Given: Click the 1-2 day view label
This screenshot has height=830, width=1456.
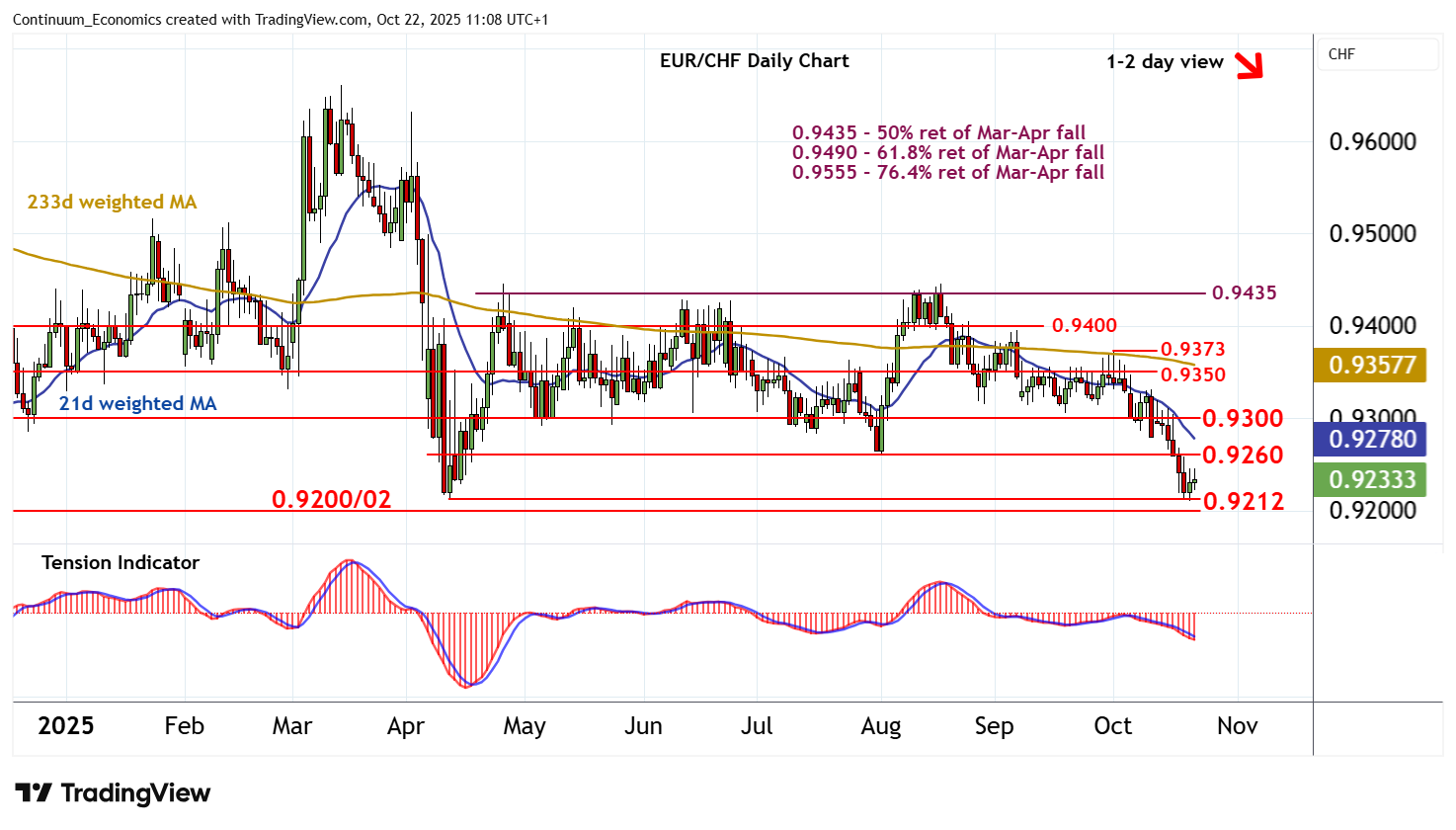Looking at the screenshot, I should tap(1165, 62).
